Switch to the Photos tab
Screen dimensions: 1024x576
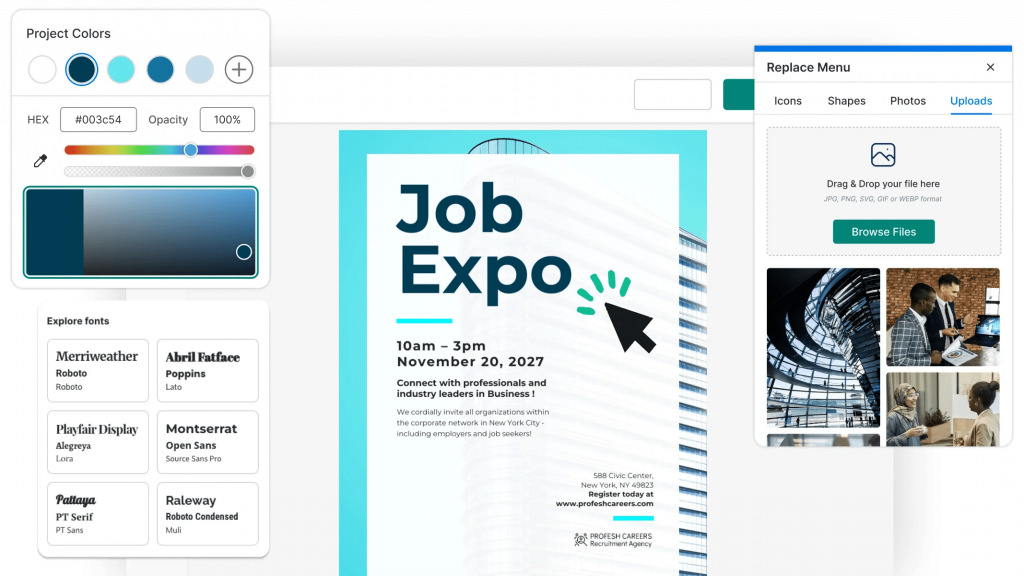pyautogui.click(x=908, y=101)
